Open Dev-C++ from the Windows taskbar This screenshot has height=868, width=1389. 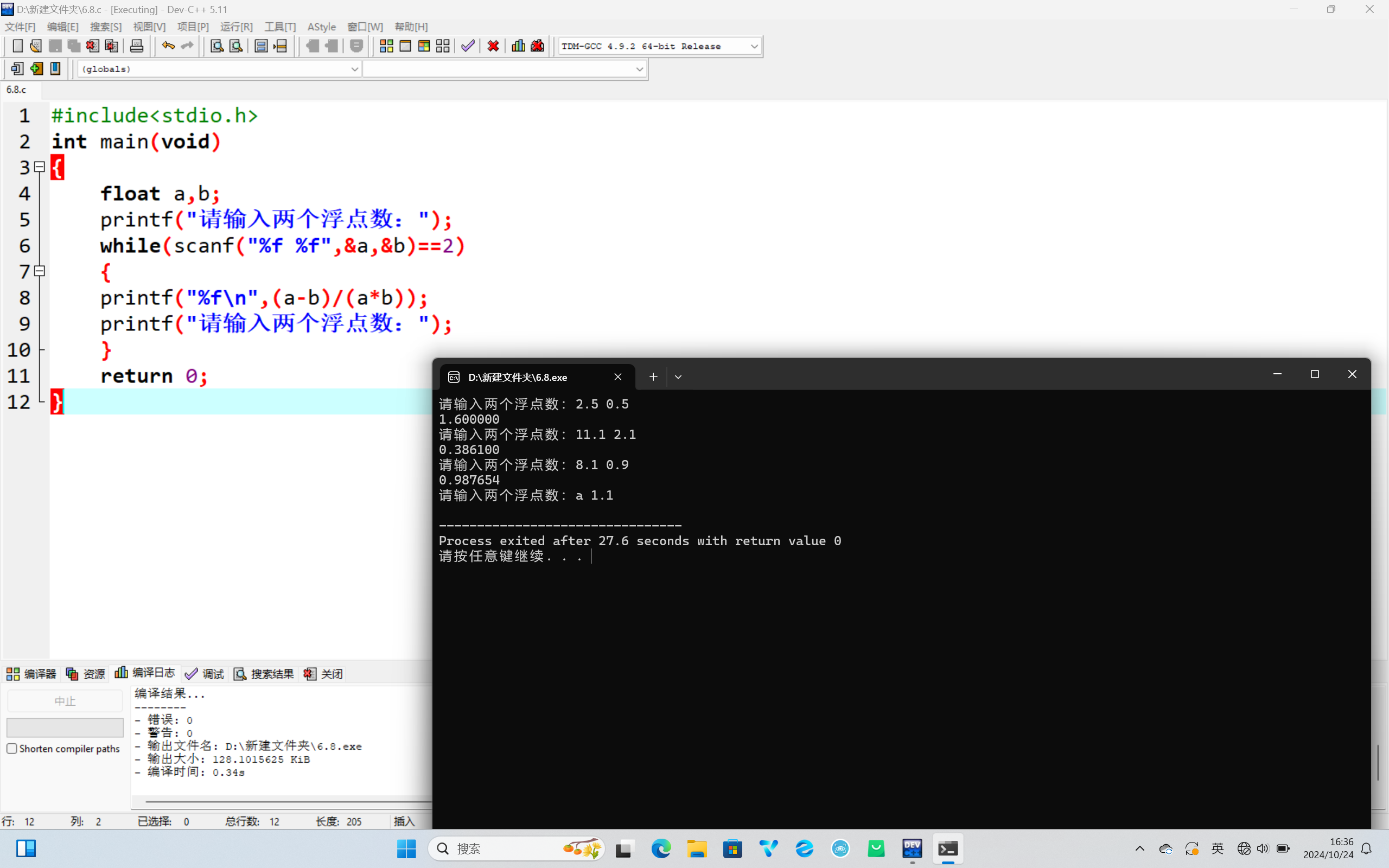(x=912, y=848)
